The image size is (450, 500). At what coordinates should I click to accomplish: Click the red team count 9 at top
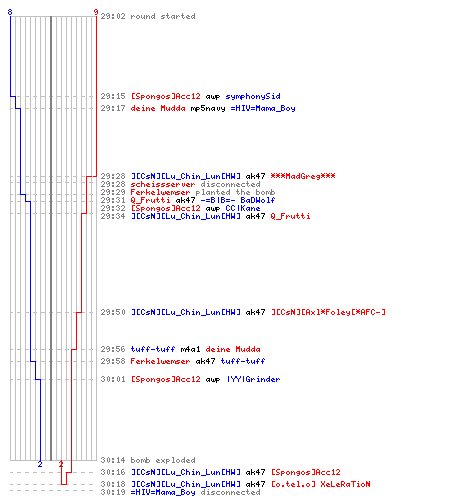(96, 12)
